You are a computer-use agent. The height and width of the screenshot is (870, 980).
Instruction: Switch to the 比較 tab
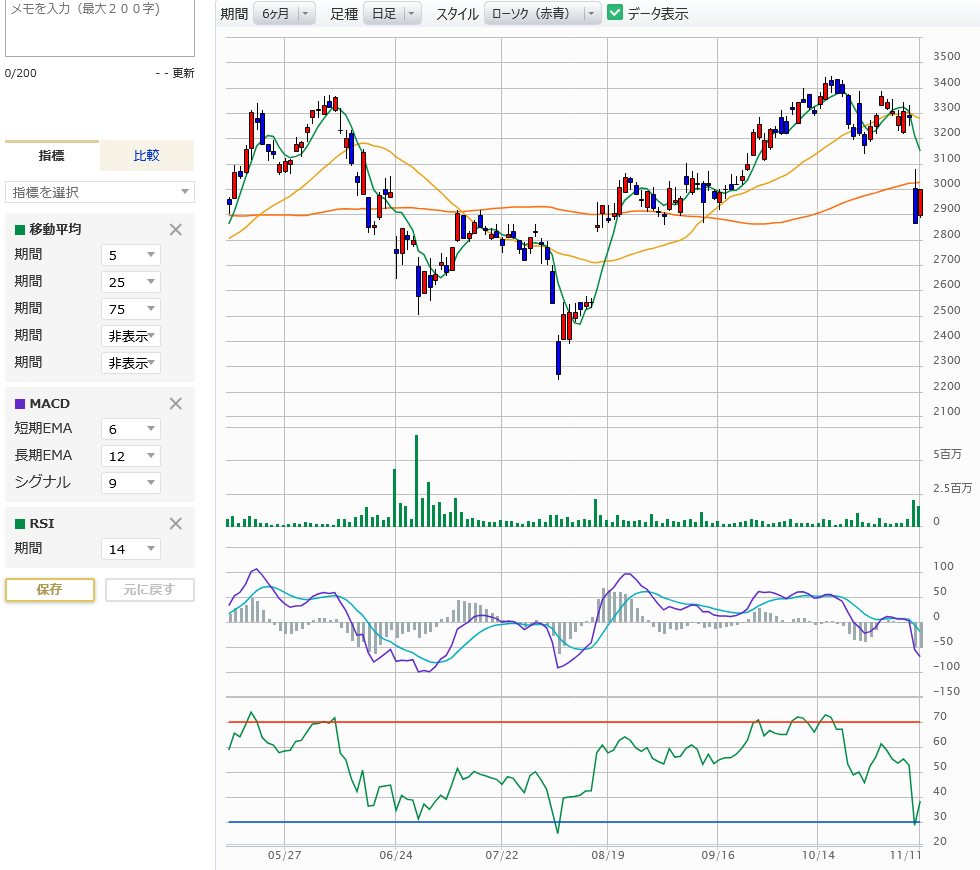point(147,156)
